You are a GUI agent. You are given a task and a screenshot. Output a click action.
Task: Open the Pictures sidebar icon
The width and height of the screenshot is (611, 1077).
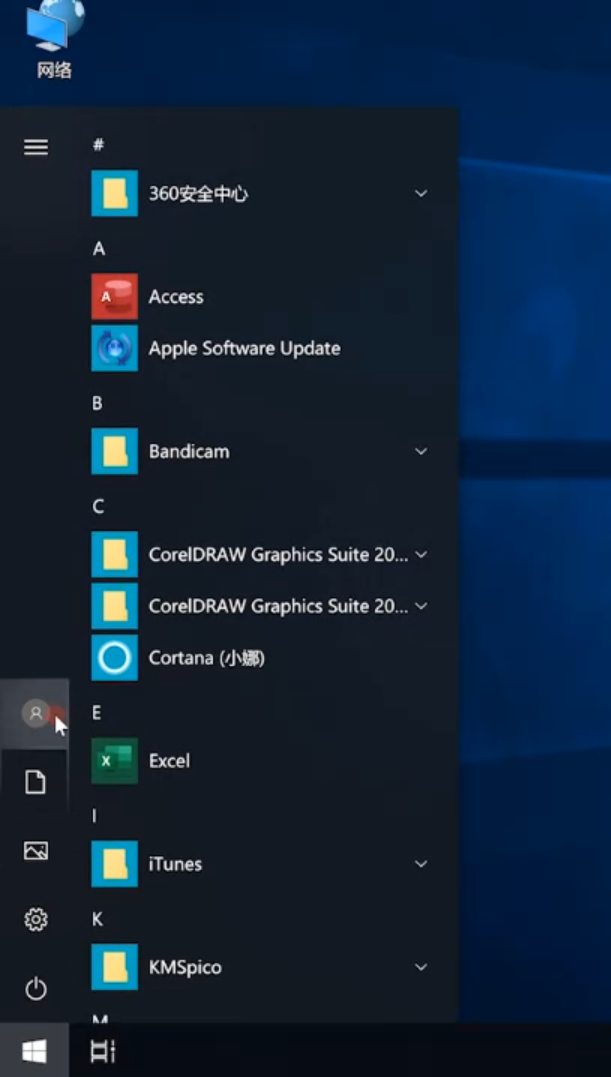click(36, 851)
